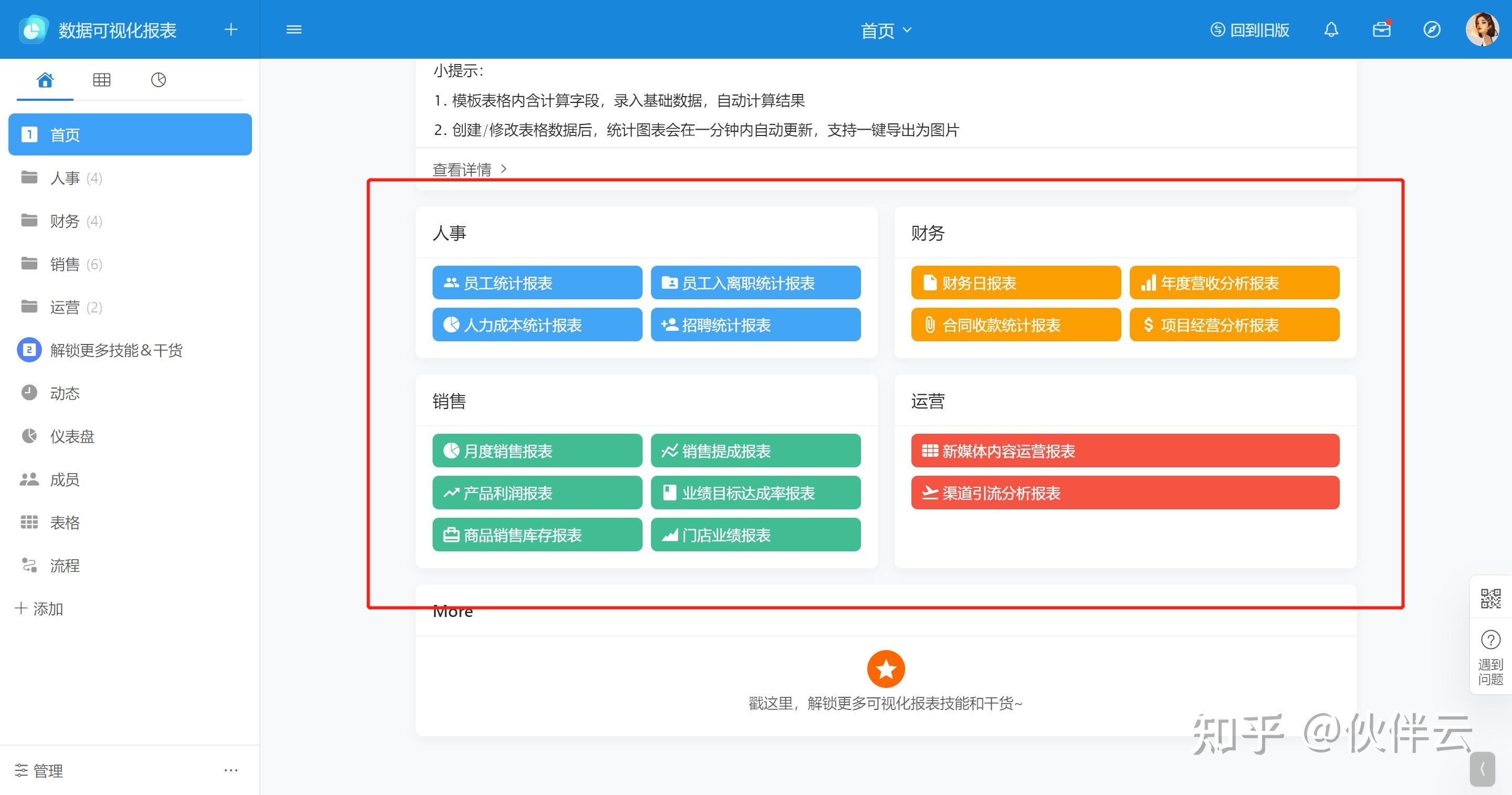Collapse panel with bottom-right arrow handle
The height and width of the screenshot is (795, 1512).
coord(1482,769)
